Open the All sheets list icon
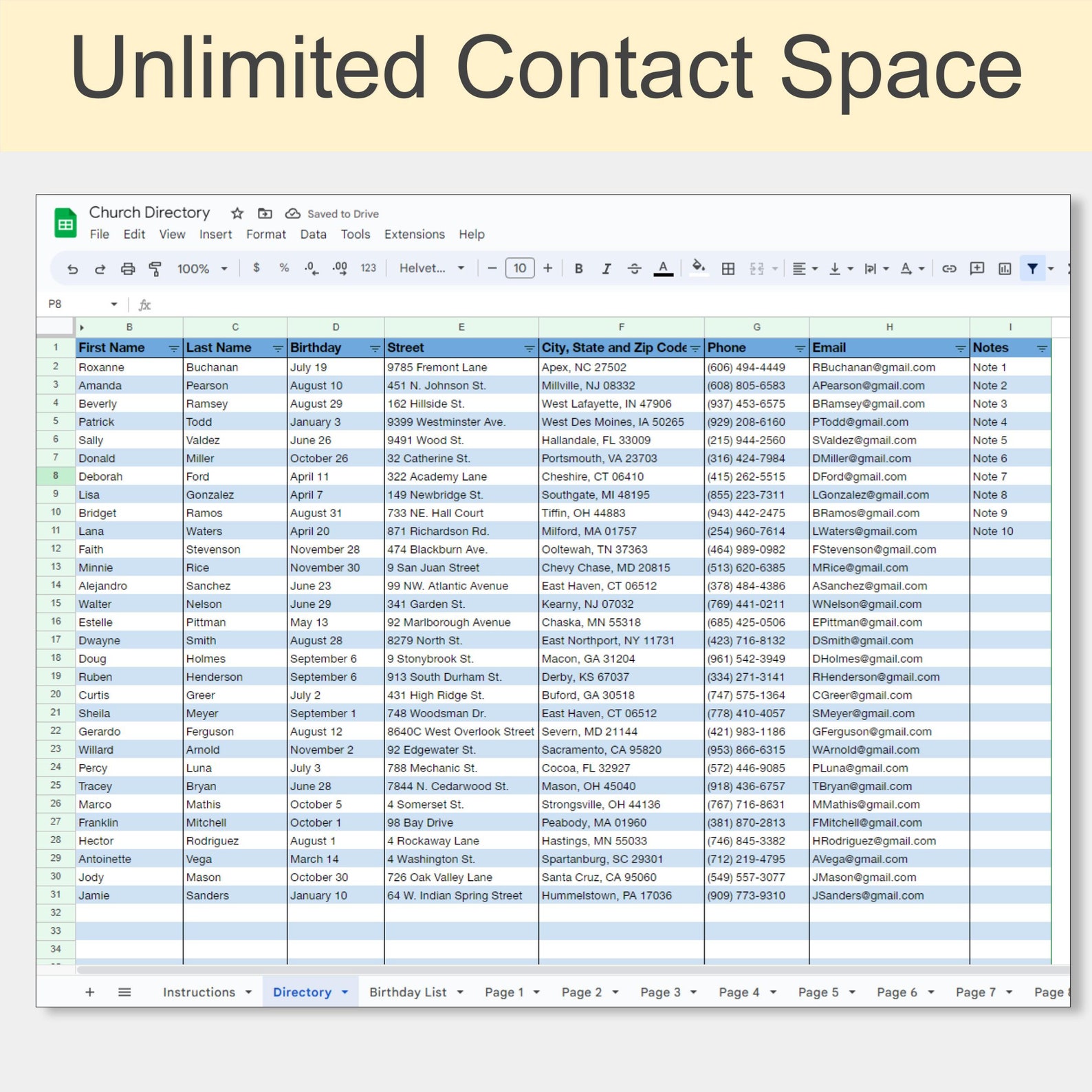The image size is (1092, 1092). click(124, 992)
